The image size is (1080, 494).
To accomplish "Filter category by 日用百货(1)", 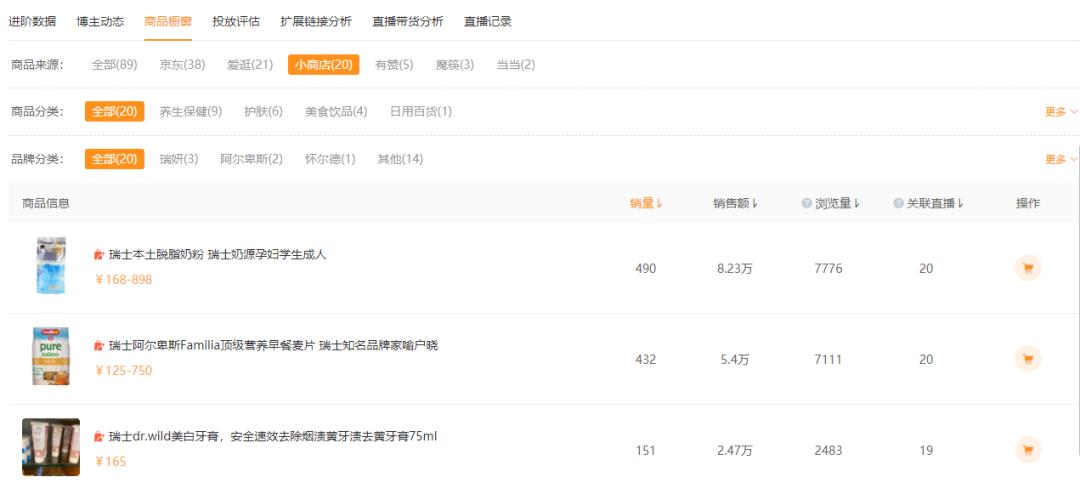I will 421,112.
